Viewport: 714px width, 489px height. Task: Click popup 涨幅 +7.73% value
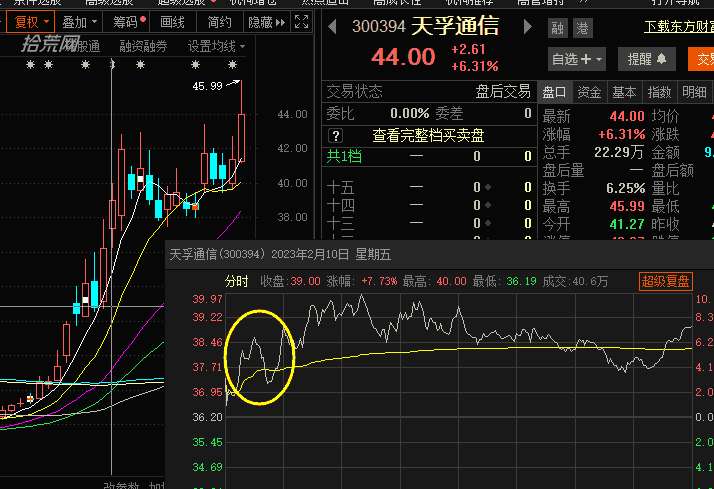coord(379,281)
